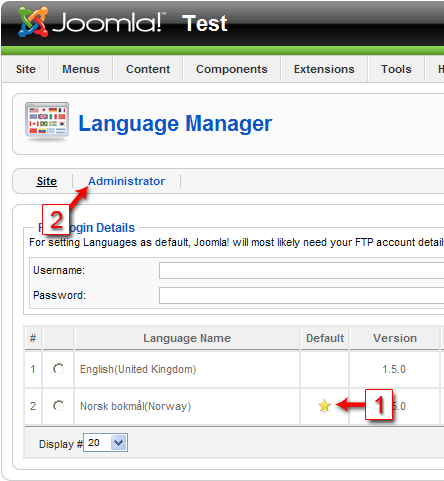Screen dimensions: 444x481
Task: Open the Extensions menu
Action: tap(324, 69)
